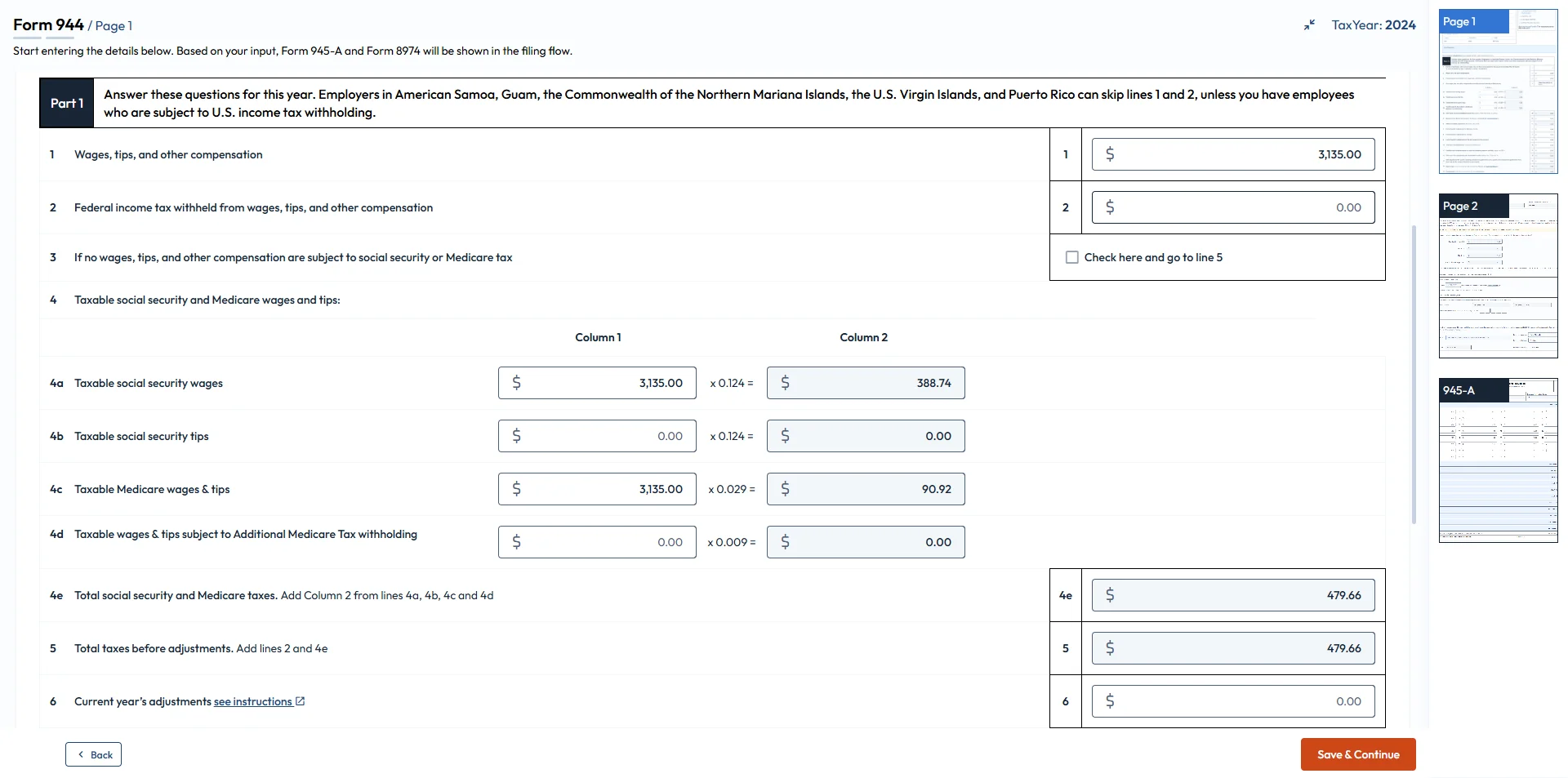Click line 4c taxable Medicare wages input
The image size is (1568, 778).
[x=597, y=489]
